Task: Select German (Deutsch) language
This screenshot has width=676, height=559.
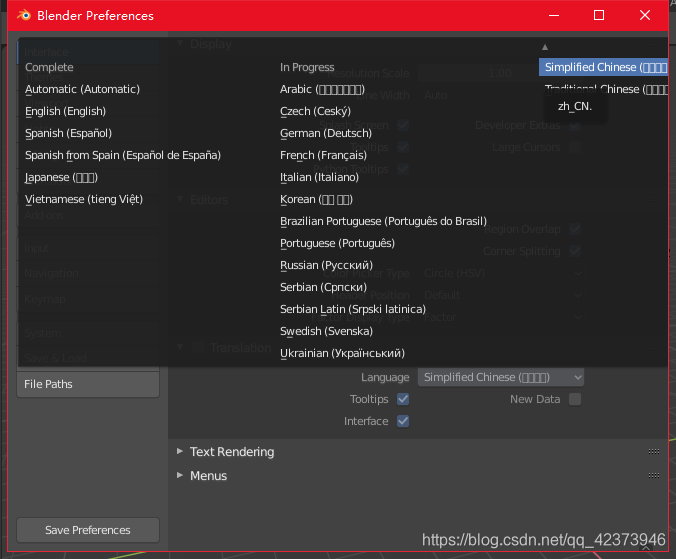Action: pyautogui.click(x=326, y=133)
